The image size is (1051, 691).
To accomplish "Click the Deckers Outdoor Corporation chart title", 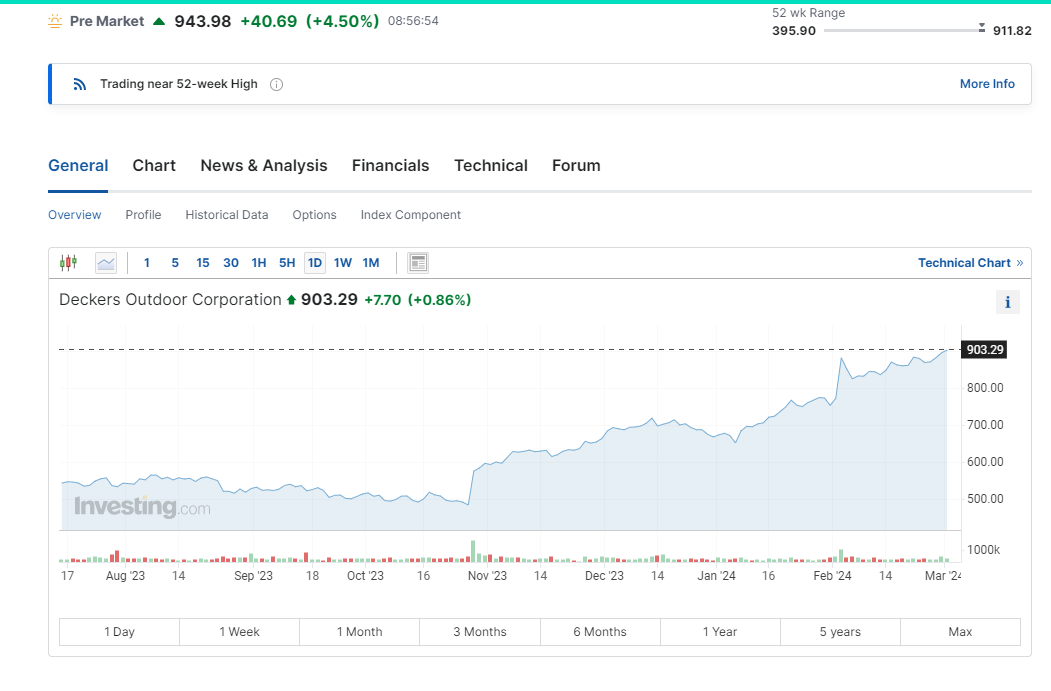I will [x=170, y=300].
